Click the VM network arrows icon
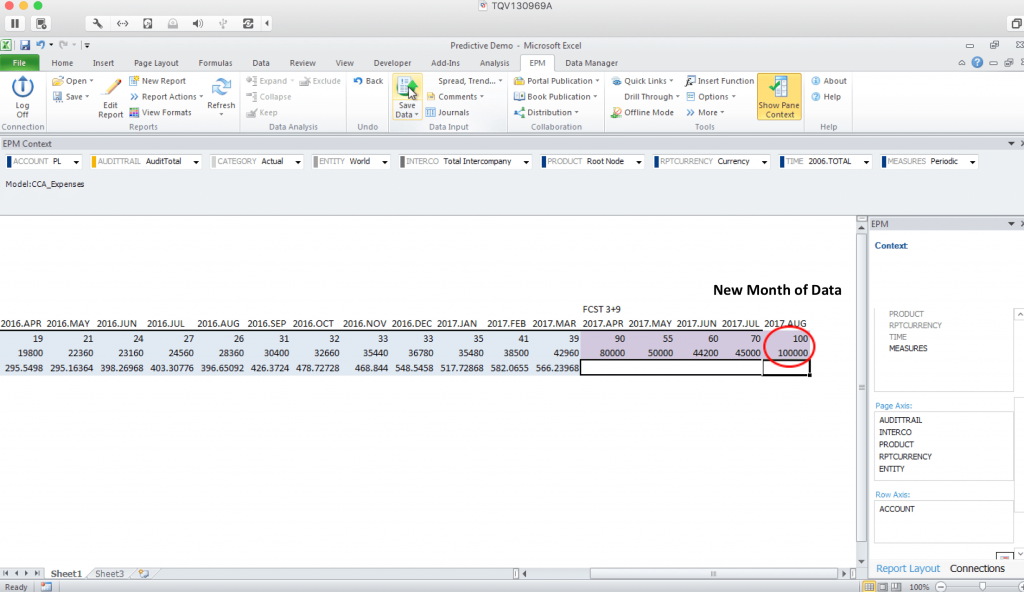 coord(123,24)
